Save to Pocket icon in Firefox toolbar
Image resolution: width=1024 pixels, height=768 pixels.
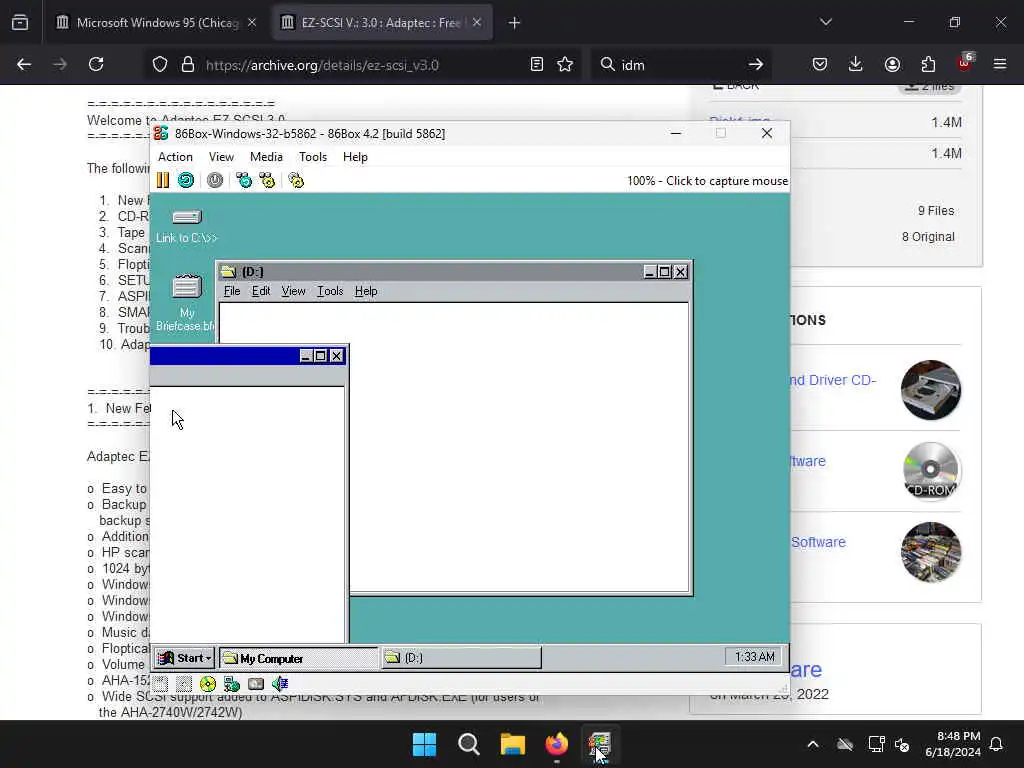(820, 65)
